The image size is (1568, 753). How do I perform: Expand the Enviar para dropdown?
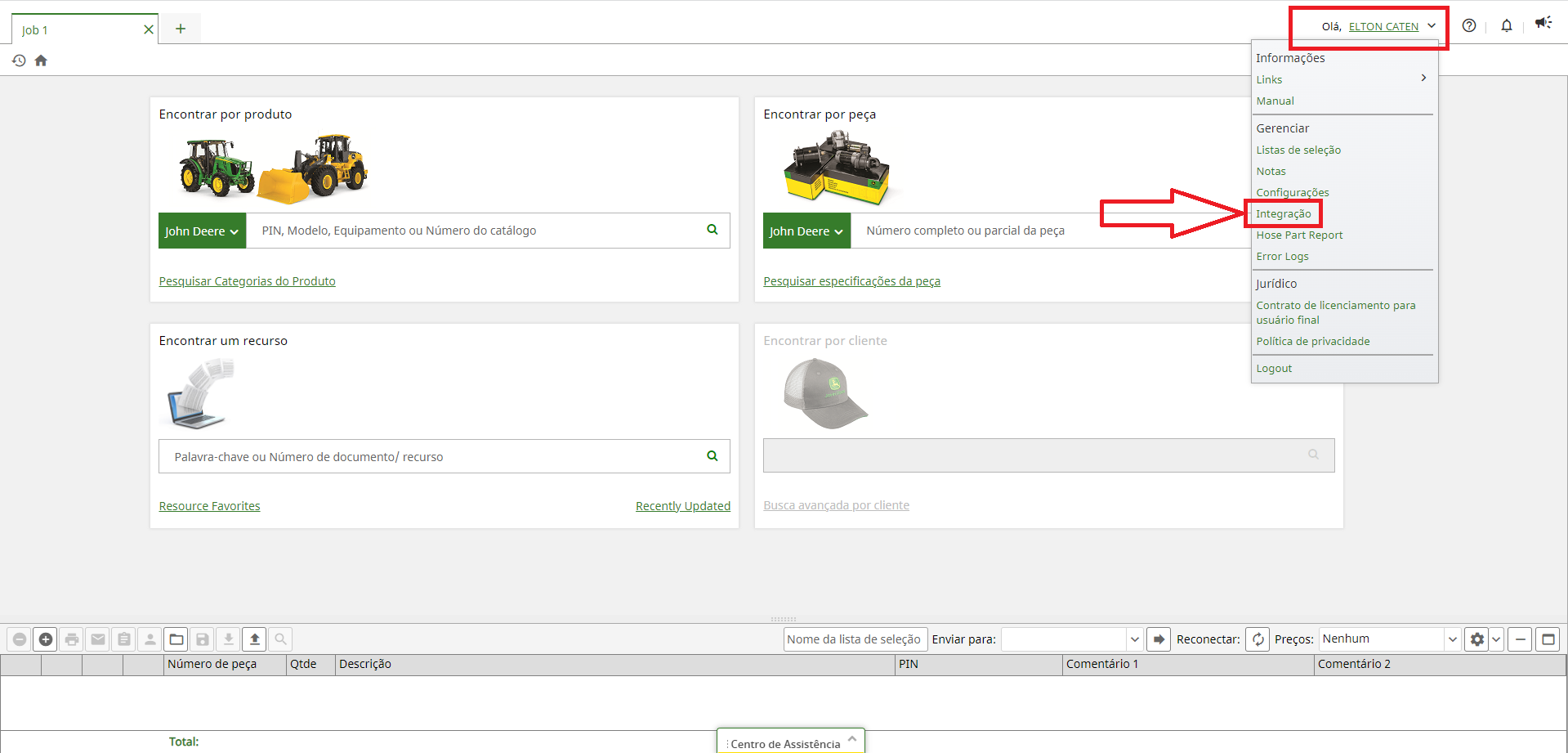pyautogui.click(x=1135, y=639)
